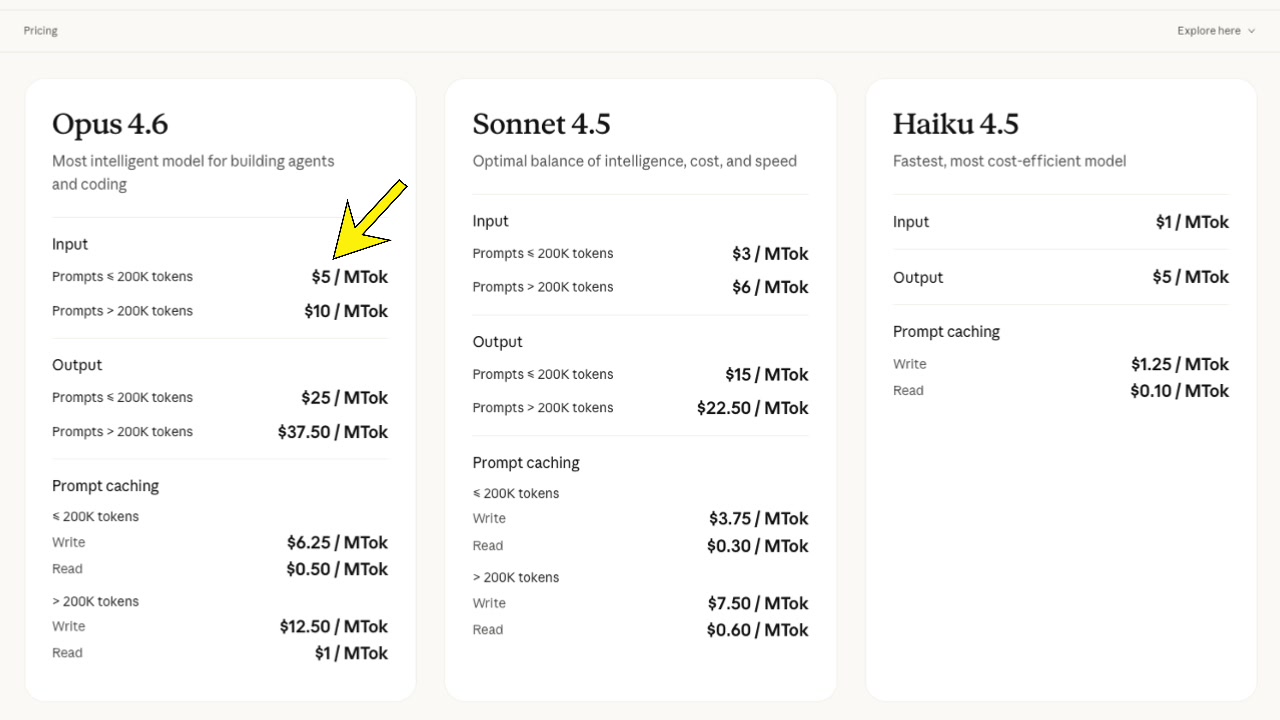Click Opus output price $25 / MTok

(x=345, y=397)
